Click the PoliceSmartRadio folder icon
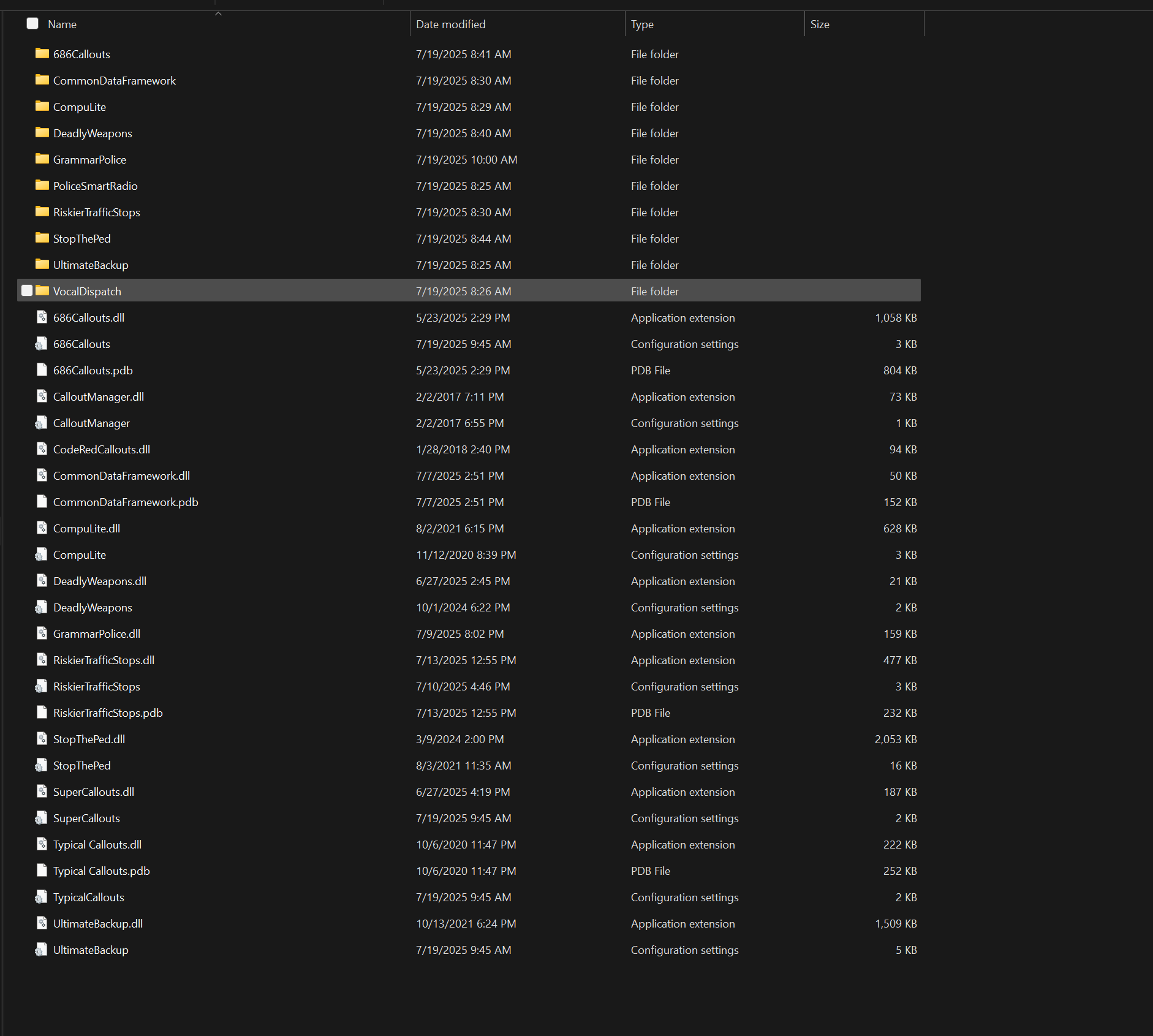This screenshot has width=1153, height=1036. 42,185
